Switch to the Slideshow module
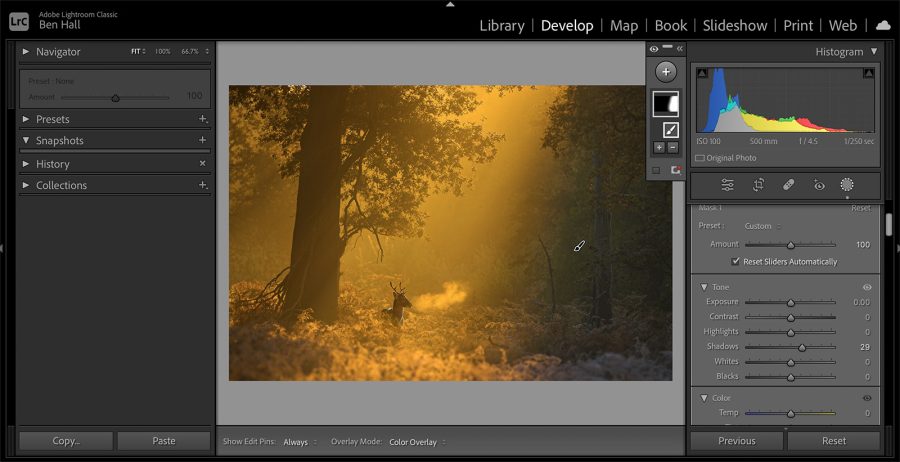The width and height of the screenshot is (900, 462). 735,26
